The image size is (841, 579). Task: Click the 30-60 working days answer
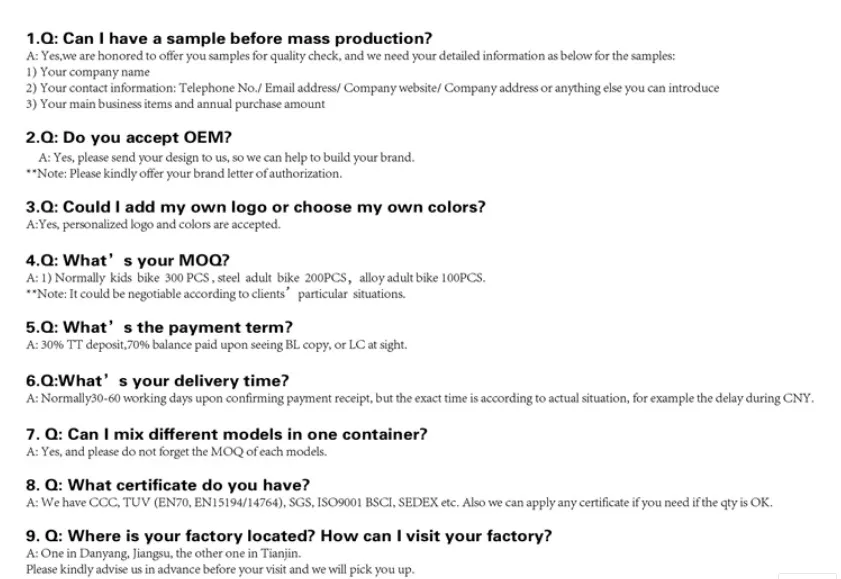[x=419, y=398]
